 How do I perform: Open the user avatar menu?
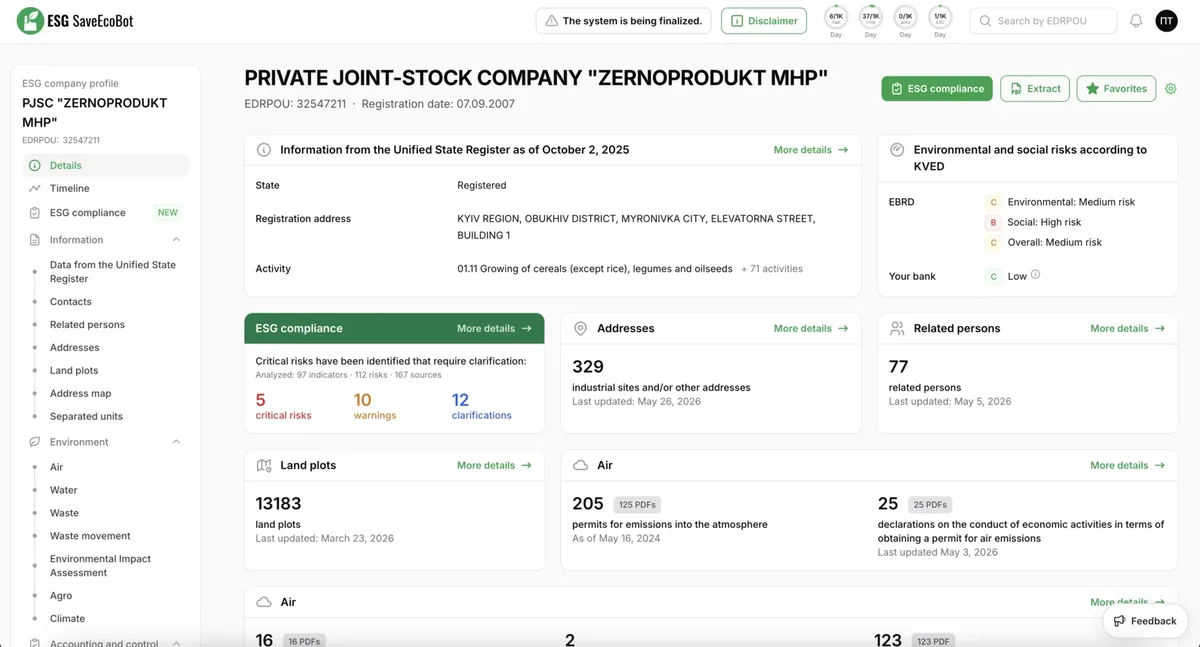tap(1167, 21)
